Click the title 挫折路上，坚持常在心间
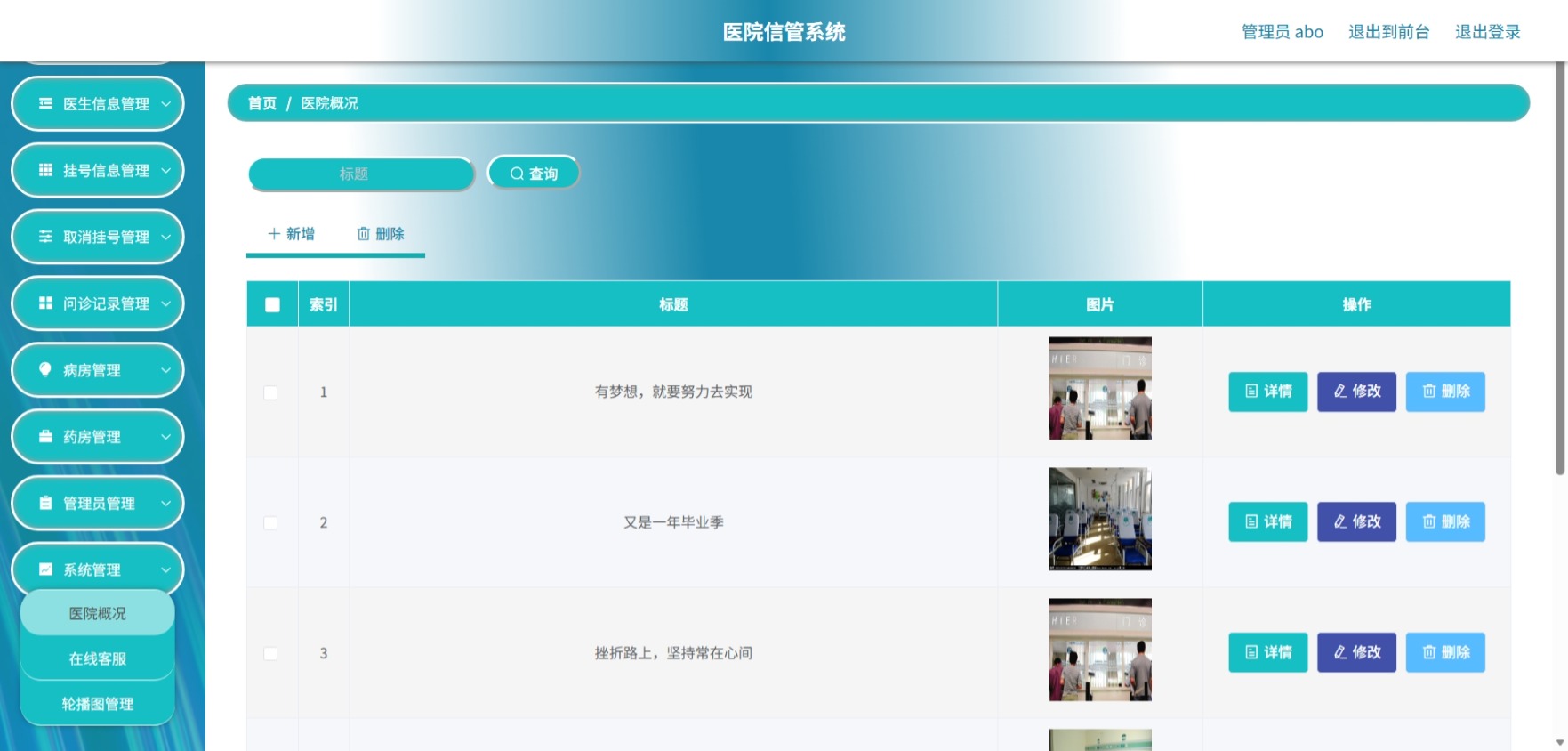This screenshot has height=751, width=1568. pyautogui.click(x=673, y=653)
